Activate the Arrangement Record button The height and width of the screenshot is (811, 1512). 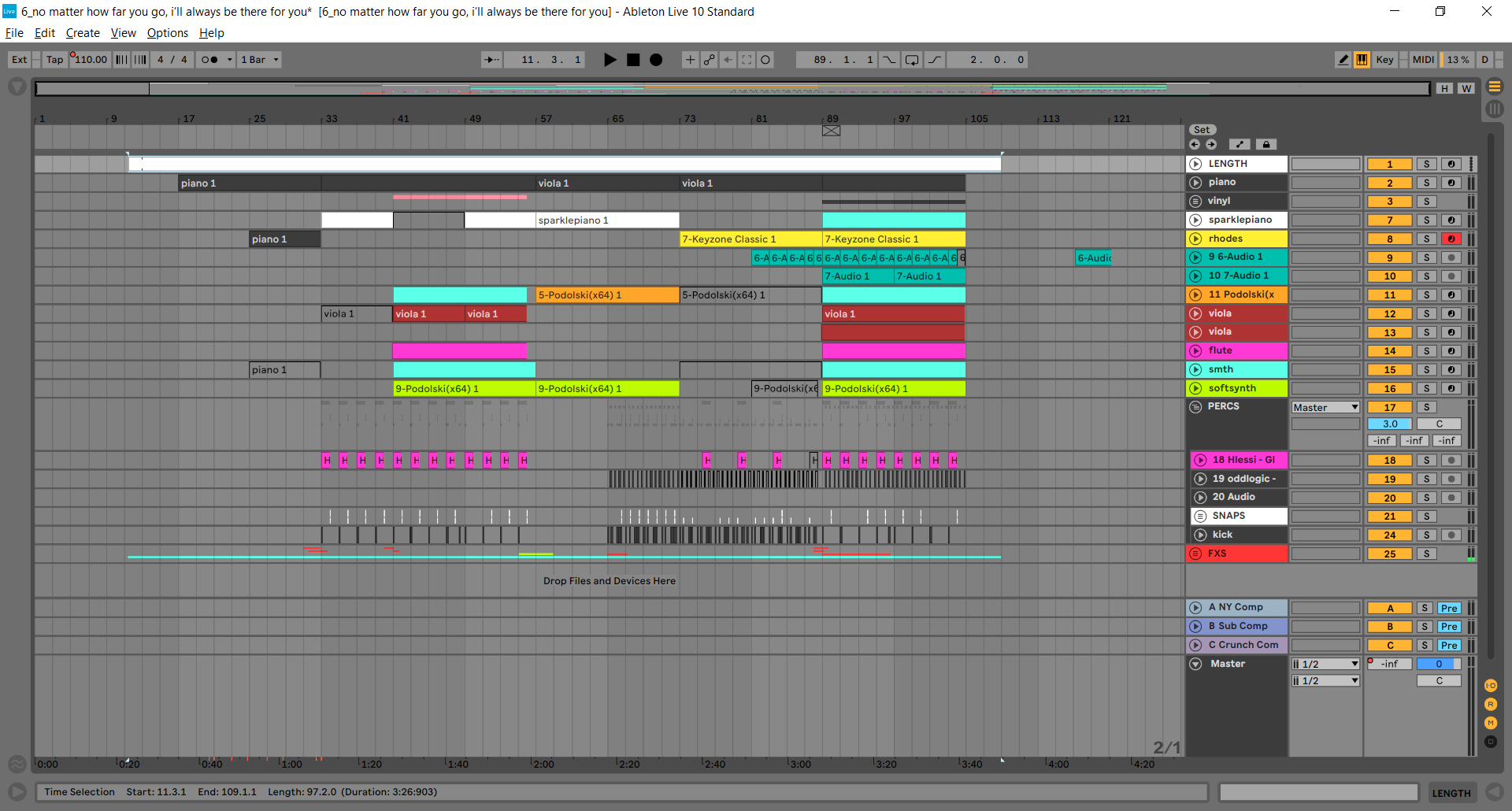tap(656, 60)
